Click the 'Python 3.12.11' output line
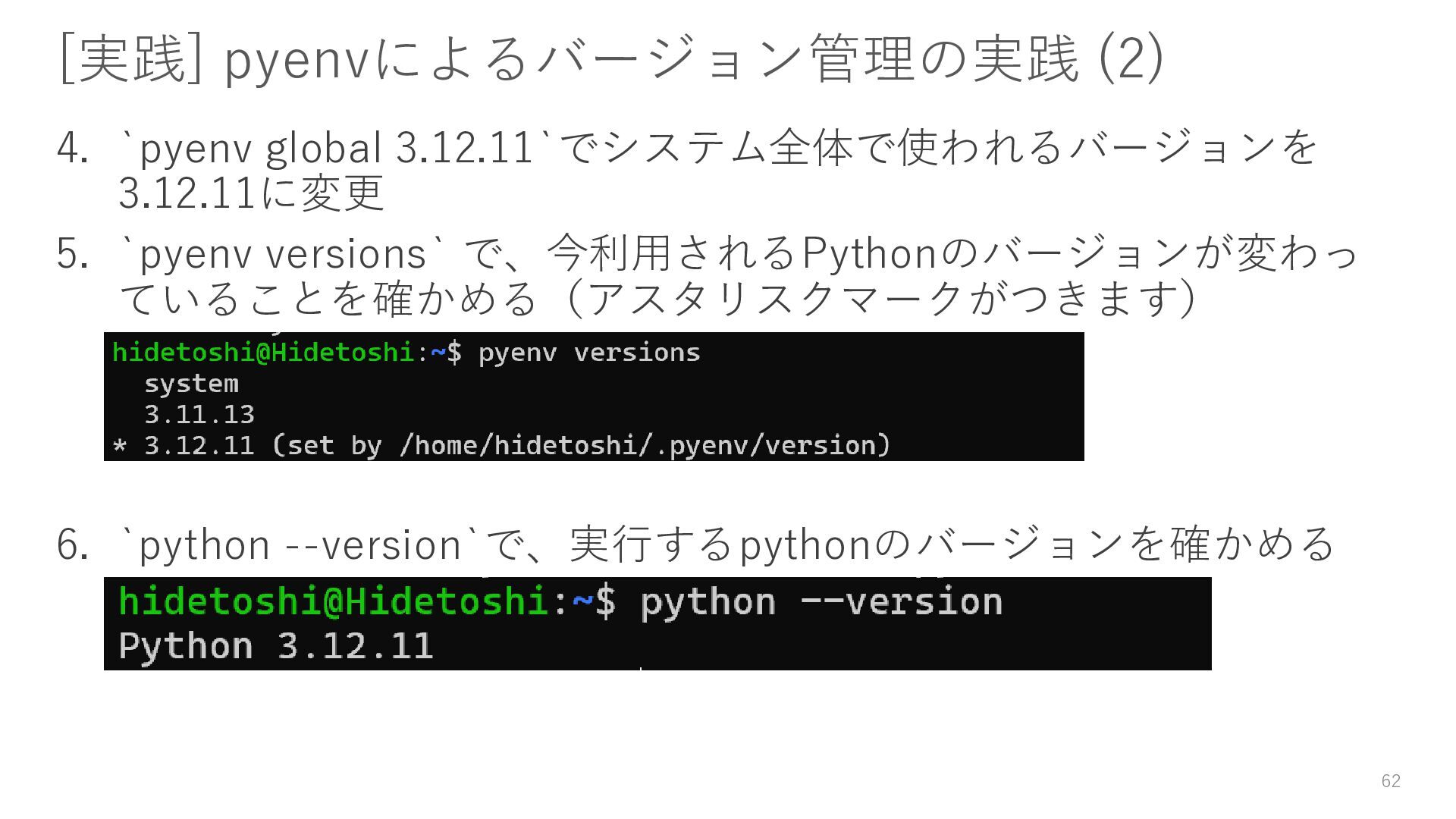The height and width of the screenshot is (819, 1456). [275, 646]
